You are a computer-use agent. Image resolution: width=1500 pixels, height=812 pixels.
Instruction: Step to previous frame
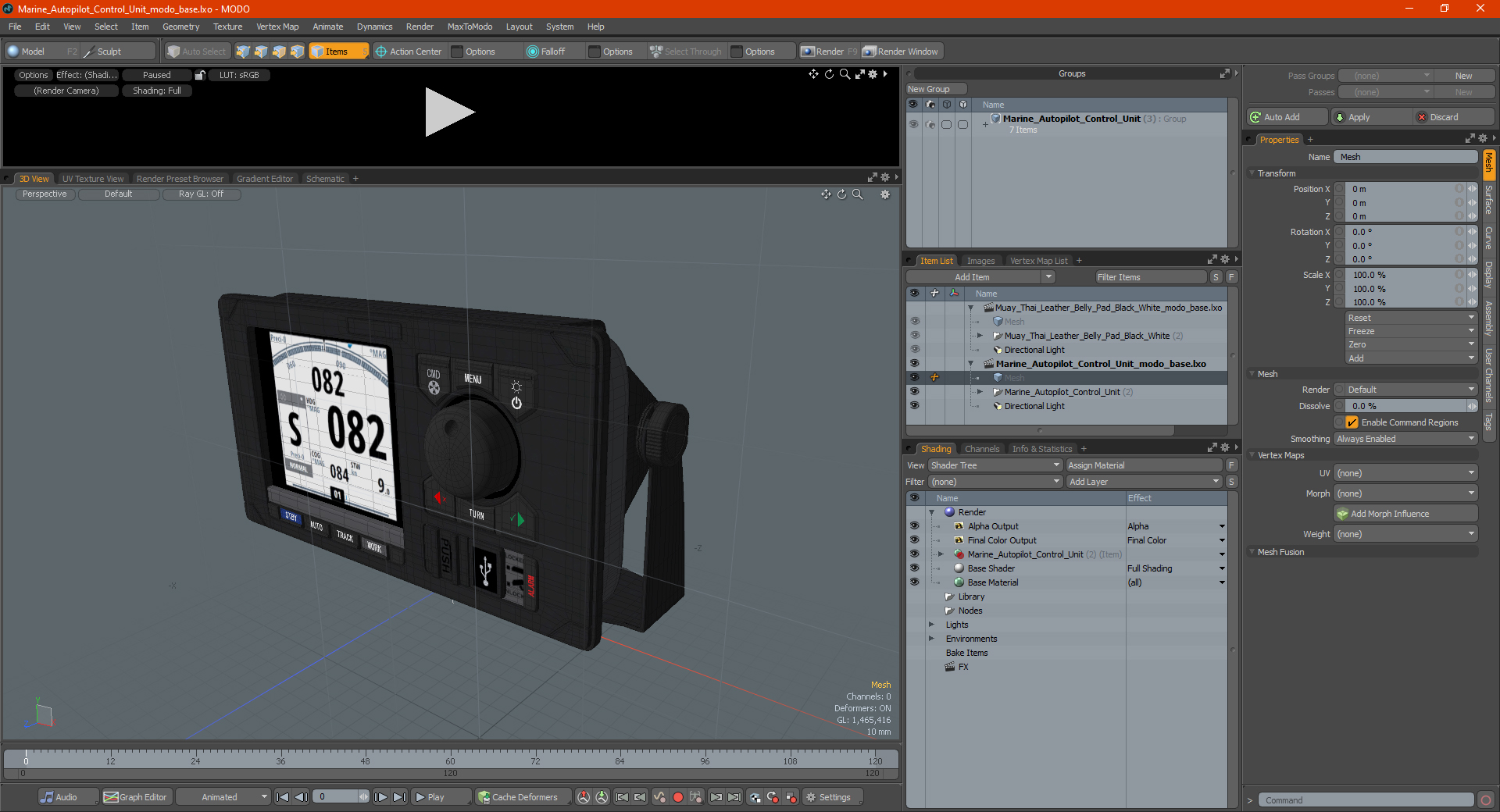point(302,797)
